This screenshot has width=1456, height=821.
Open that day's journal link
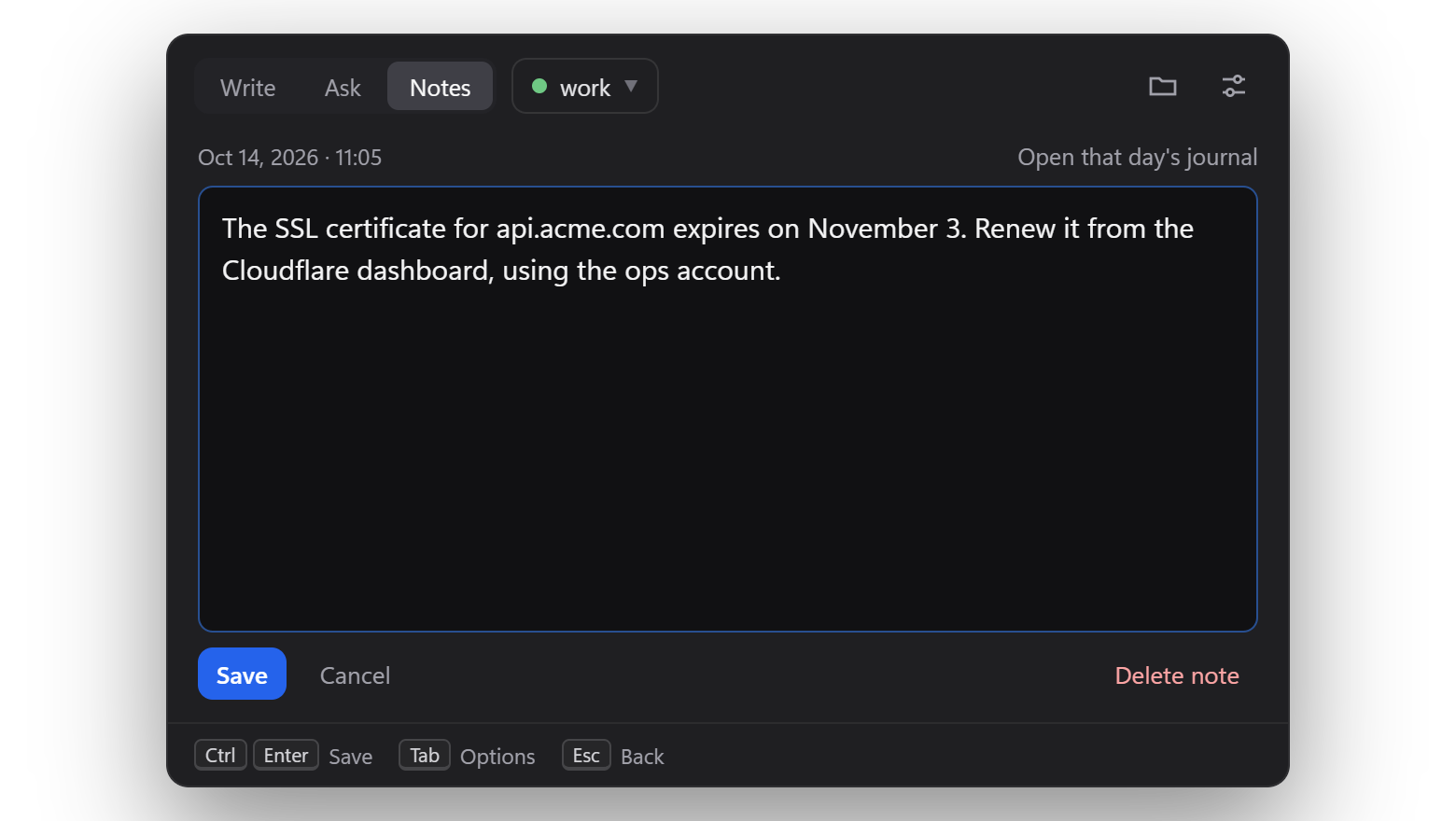coord(1137,158)
